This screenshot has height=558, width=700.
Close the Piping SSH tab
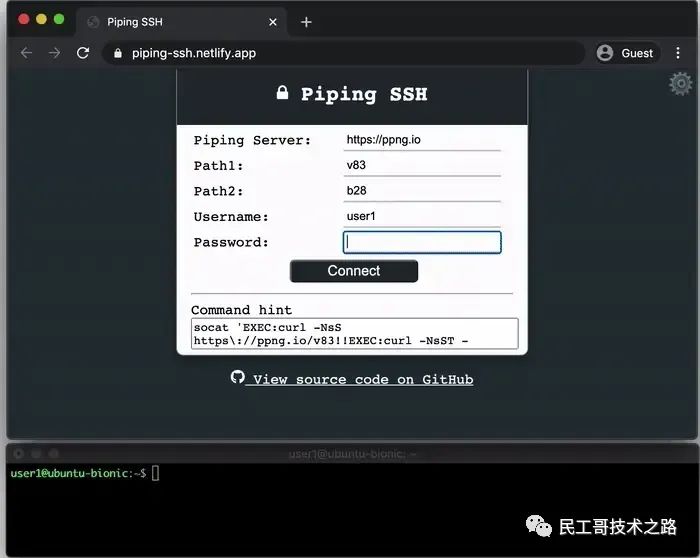pos(273,22)
